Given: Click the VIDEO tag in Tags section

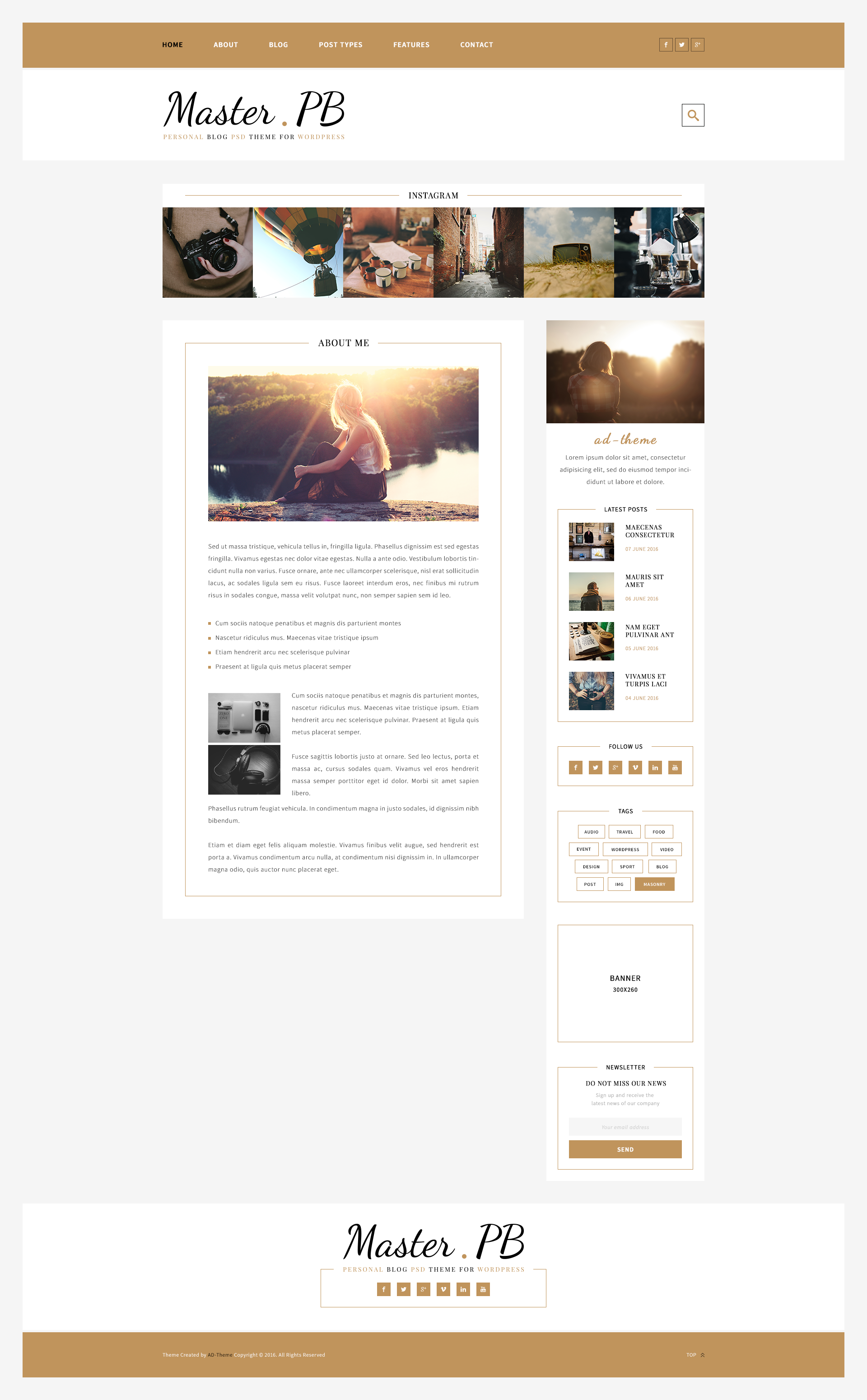Looking at the screenshot, I should pos(666,849).
